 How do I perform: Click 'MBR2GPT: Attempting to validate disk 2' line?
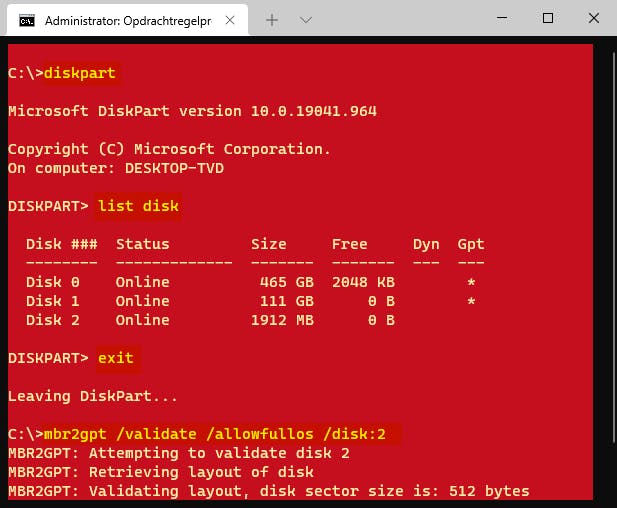coord(179,453)
